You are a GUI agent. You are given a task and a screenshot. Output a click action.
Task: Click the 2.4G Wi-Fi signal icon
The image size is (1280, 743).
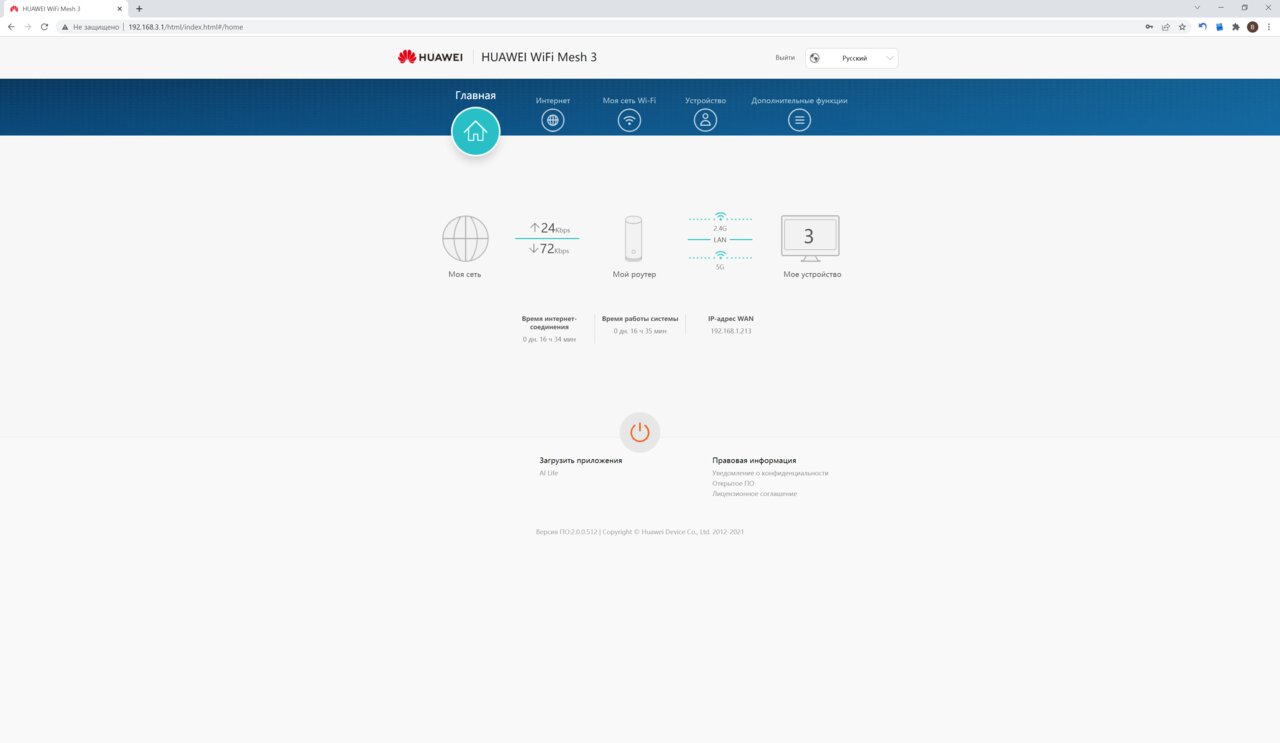pos(720,217)
